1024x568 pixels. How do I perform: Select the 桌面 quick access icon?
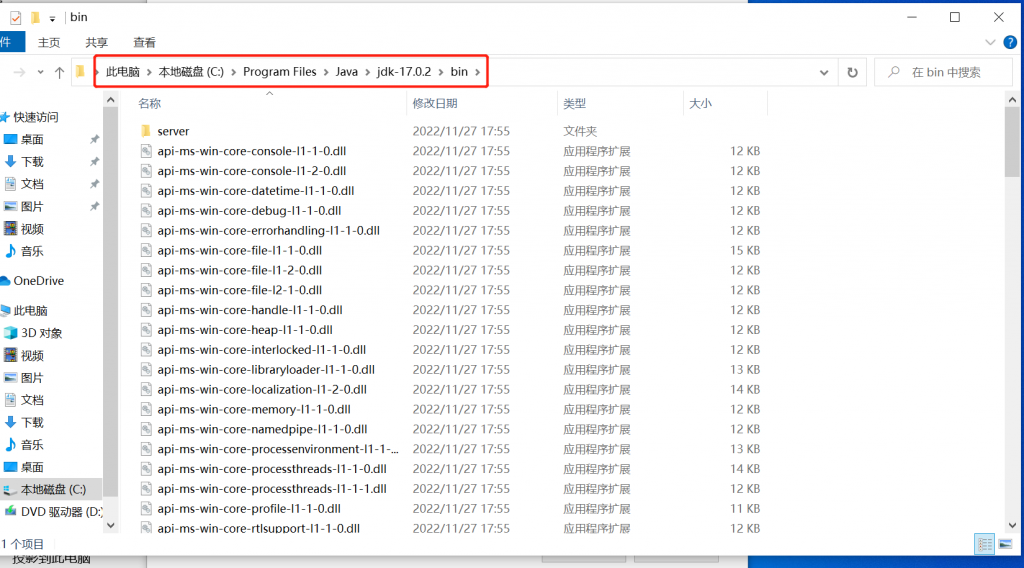[10, 139]
